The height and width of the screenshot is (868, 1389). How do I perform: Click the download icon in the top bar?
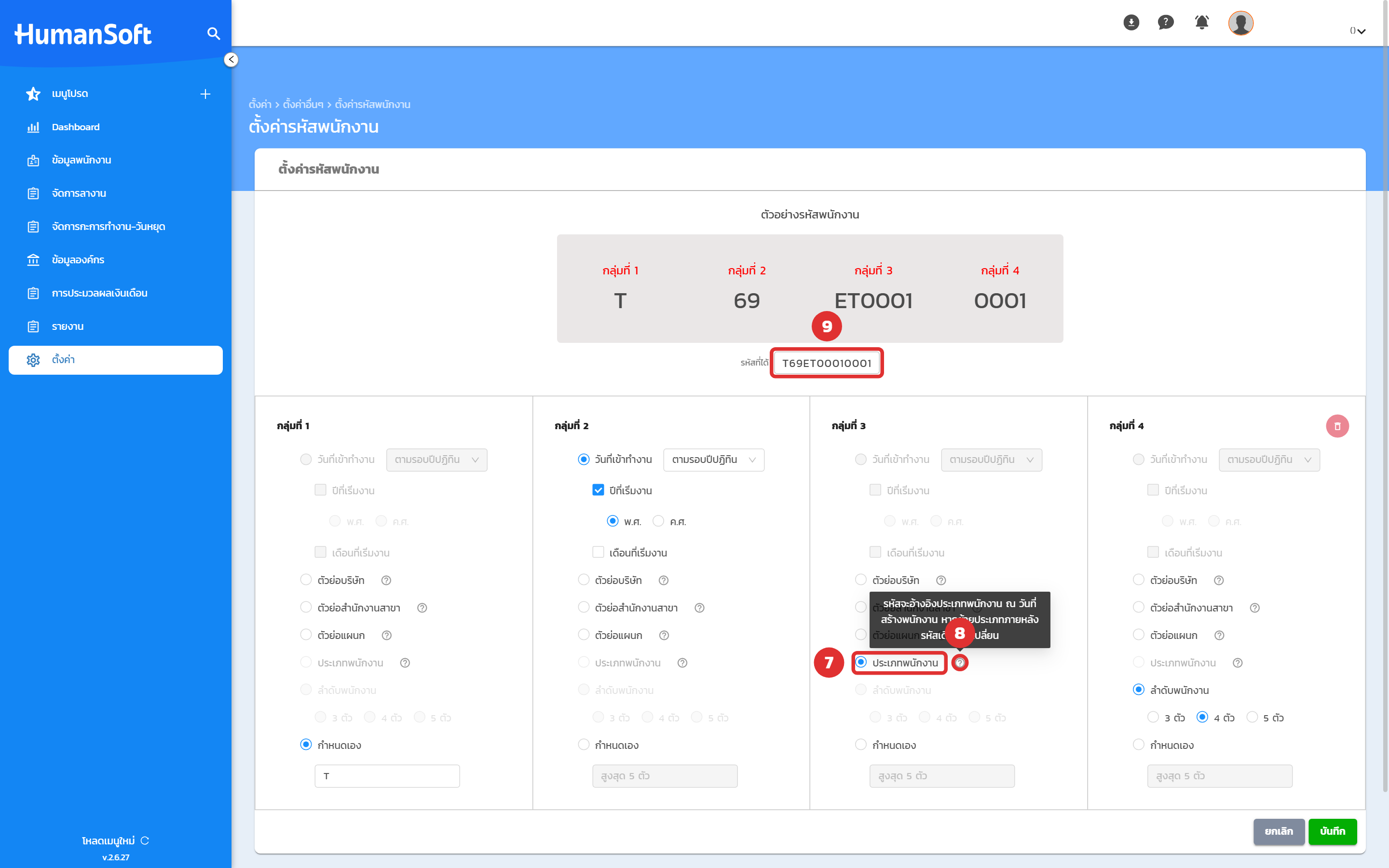coord(1130,23)
